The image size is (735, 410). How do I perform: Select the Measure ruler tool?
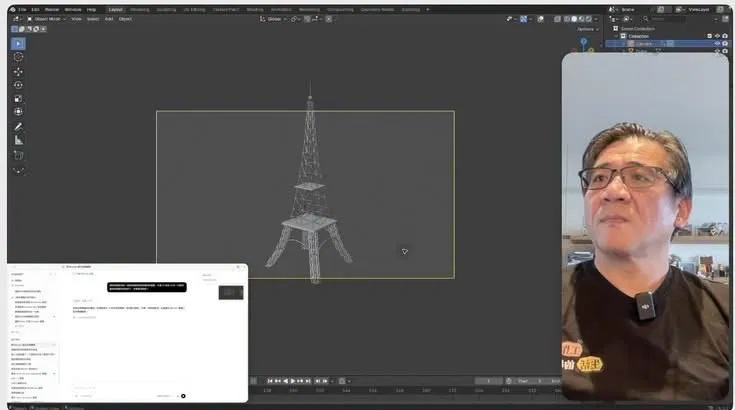(18, 140)
